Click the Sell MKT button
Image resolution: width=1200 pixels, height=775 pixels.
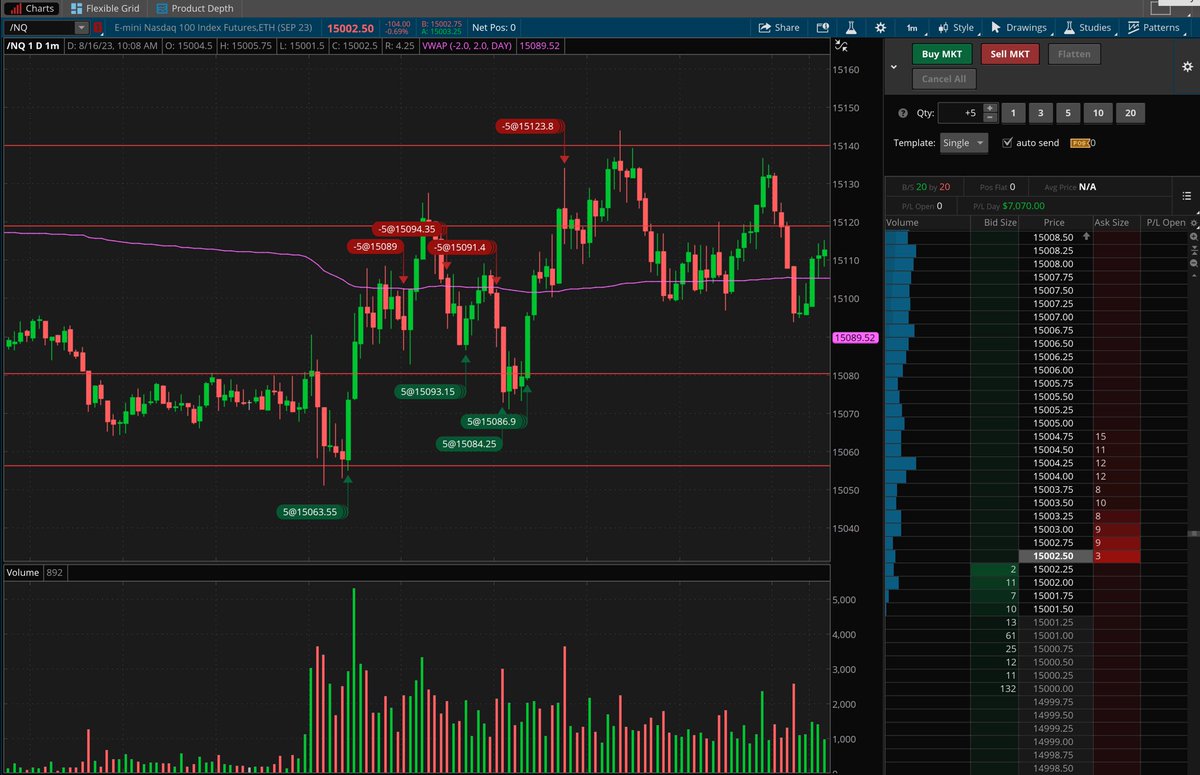tap(1010, 54)
